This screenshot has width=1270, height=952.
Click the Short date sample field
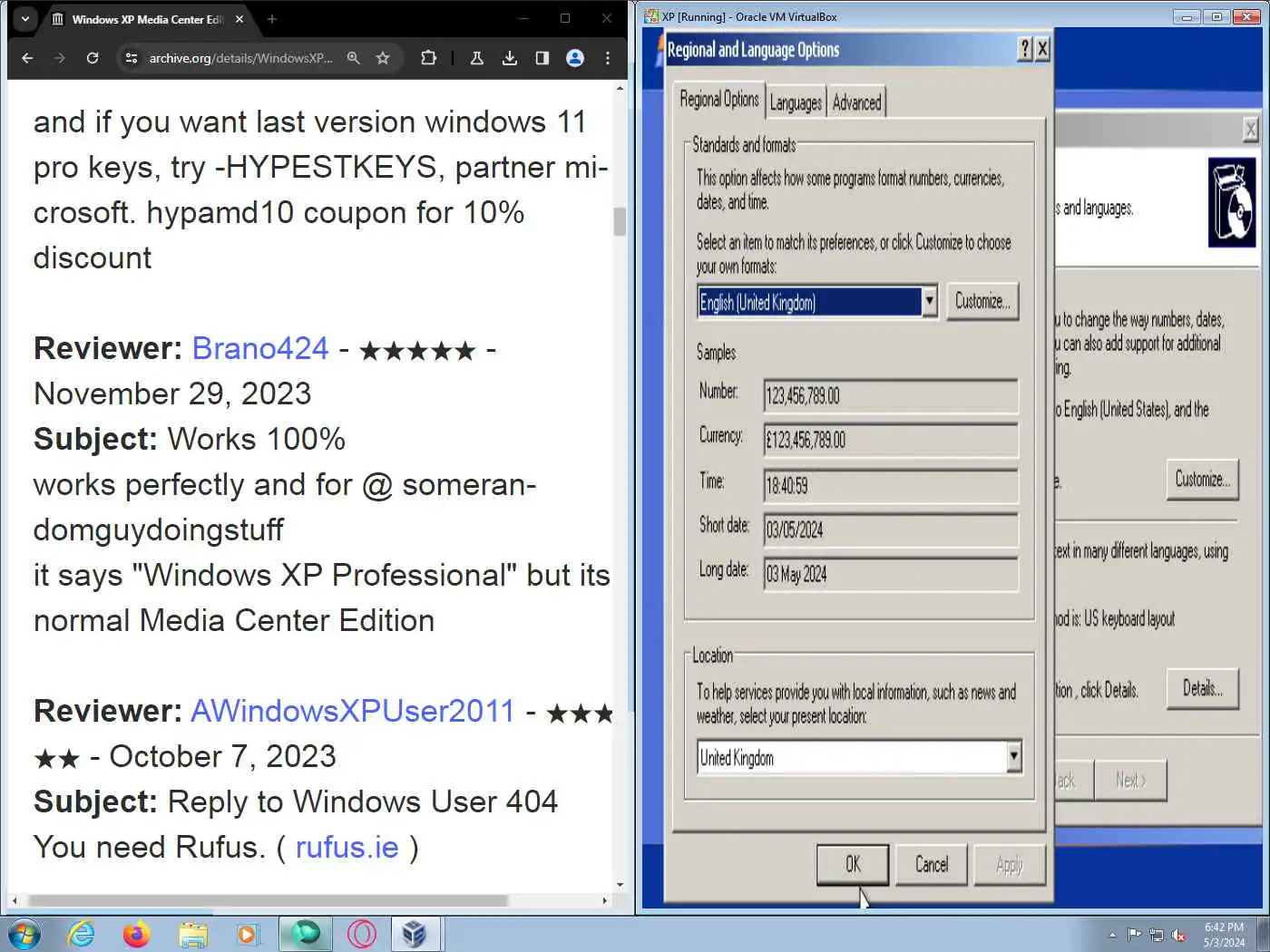pyautogui.click(x=891, y=530)
